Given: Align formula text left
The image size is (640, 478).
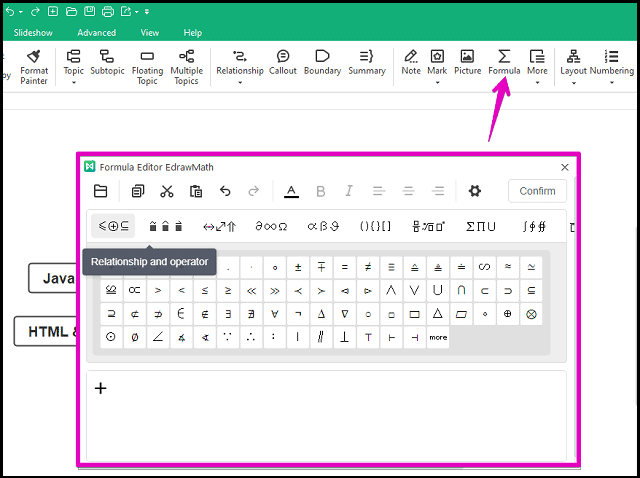Looking at the screenshot, I should click(379, 191).
